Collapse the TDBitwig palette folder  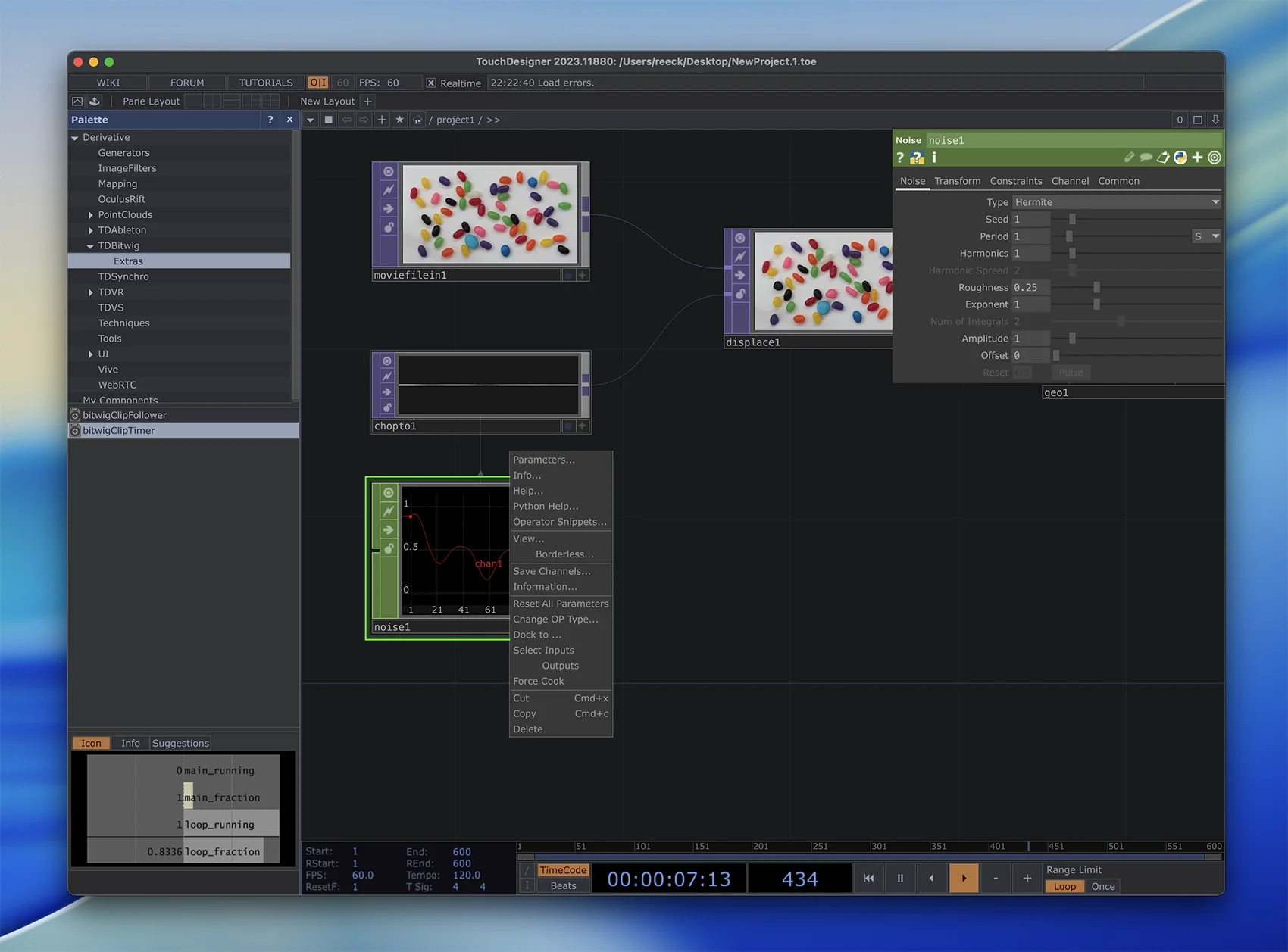tap(90, 246)
